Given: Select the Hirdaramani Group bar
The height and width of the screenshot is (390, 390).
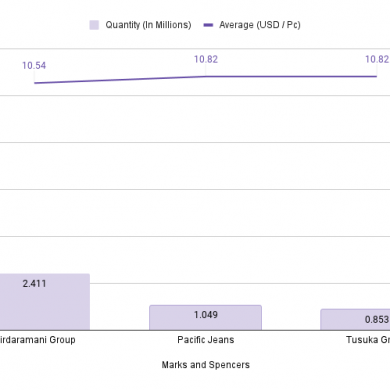Looking at the screenshot, I should (x=45, y=302).
